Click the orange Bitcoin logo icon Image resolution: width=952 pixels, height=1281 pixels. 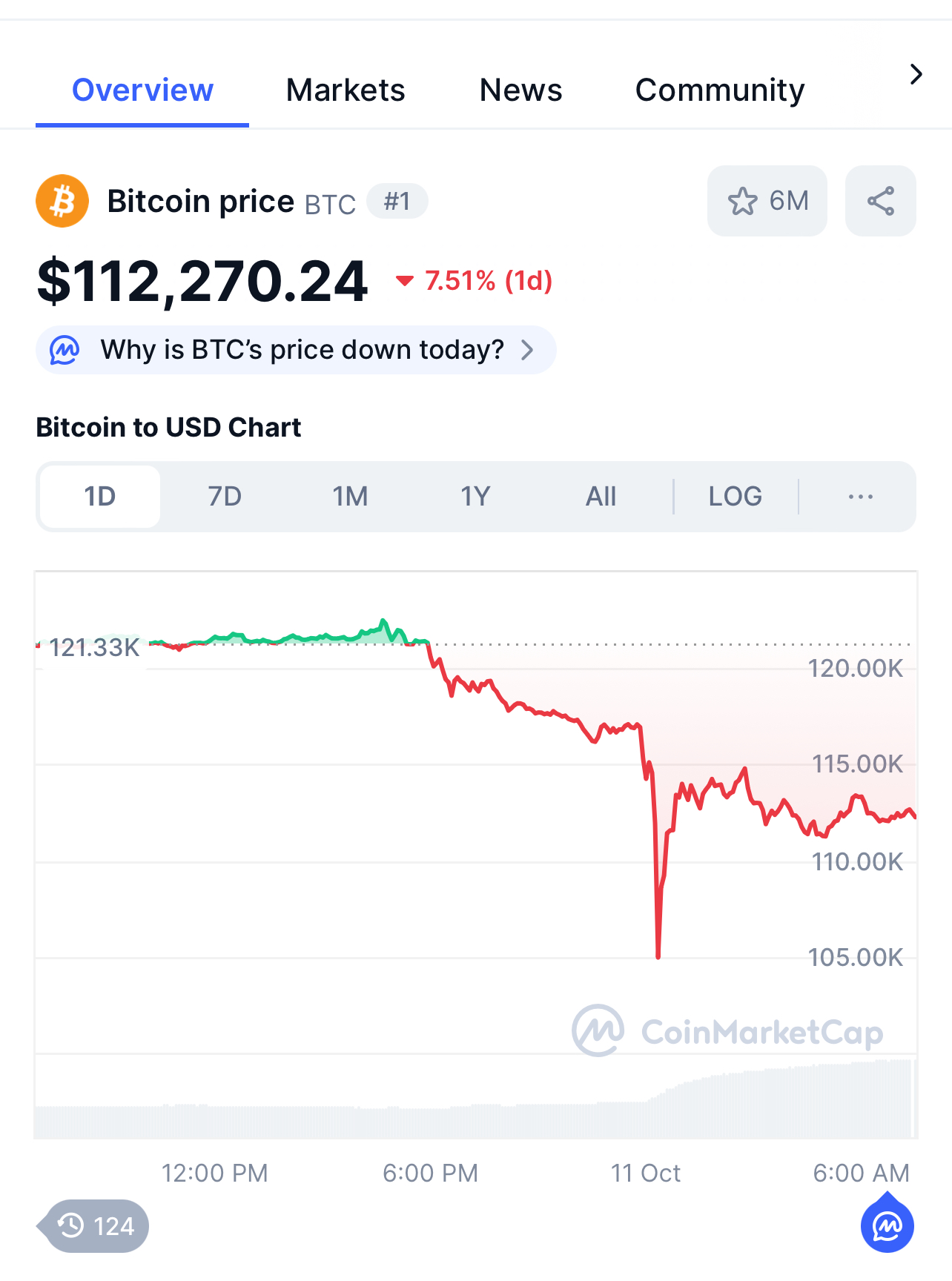(62, 201)
